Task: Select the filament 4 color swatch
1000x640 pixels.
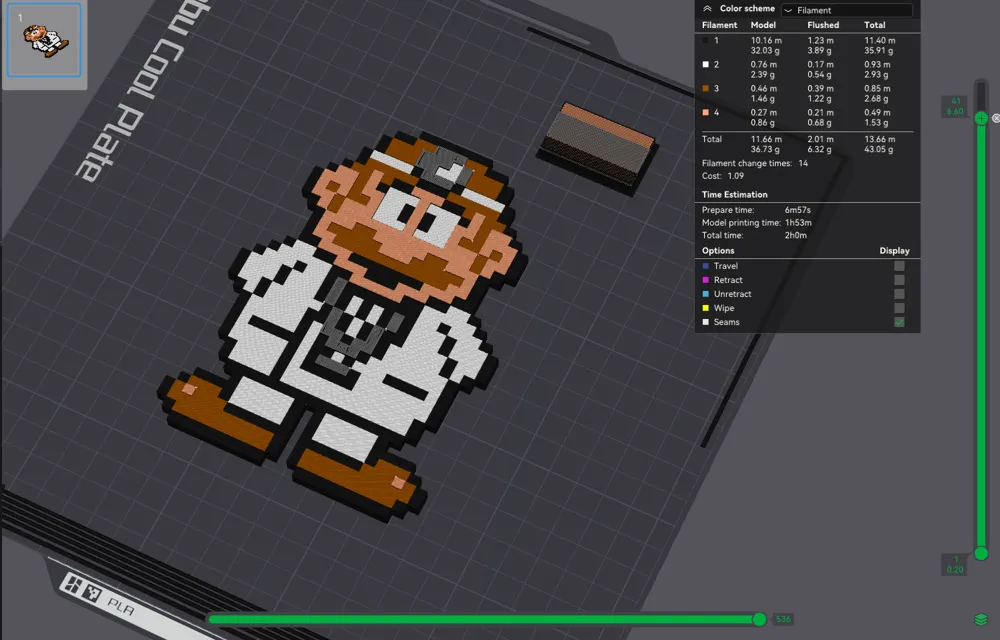Action: click(x=706, y=112)
